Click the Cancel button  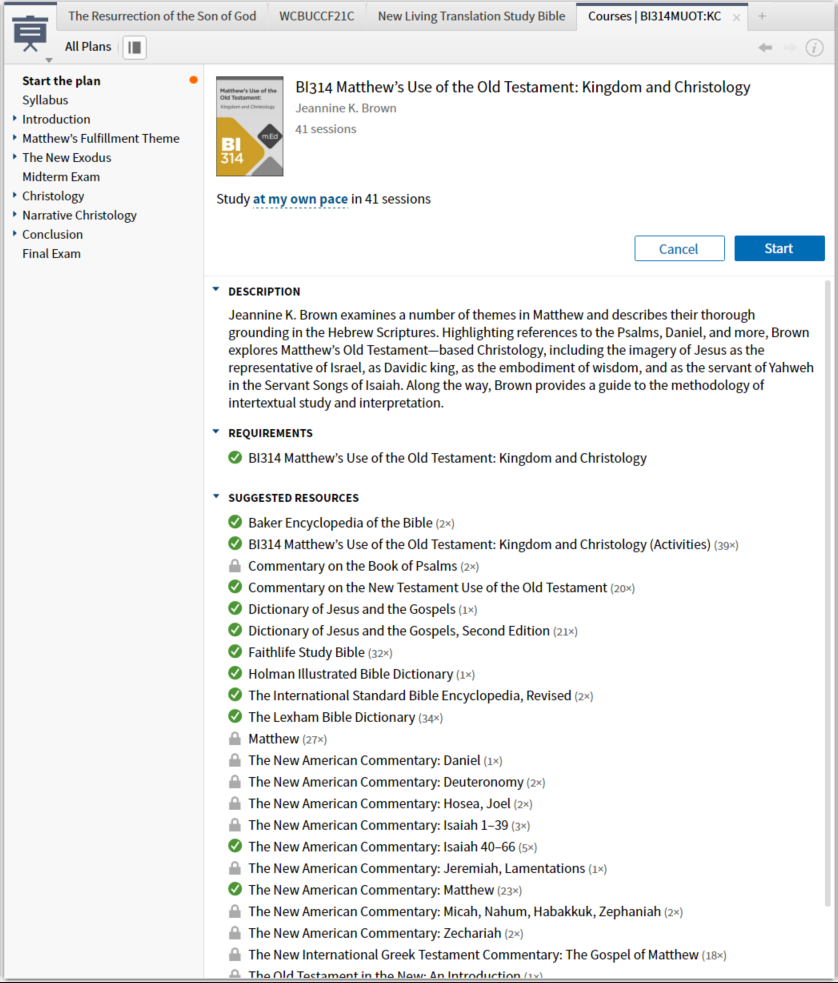(679, 248)
